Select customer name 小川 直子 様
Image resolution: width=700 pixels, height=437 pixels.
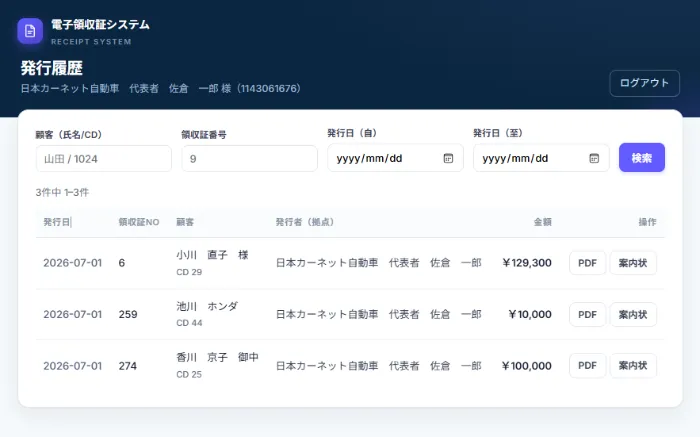coord(212,255)
